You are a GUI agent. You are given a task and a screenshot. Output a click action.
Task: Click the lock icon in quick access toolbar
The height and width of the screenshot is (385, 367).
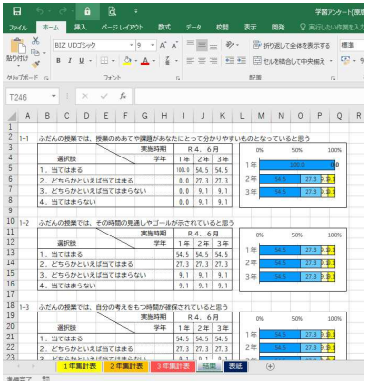click(x=87, y=12)
